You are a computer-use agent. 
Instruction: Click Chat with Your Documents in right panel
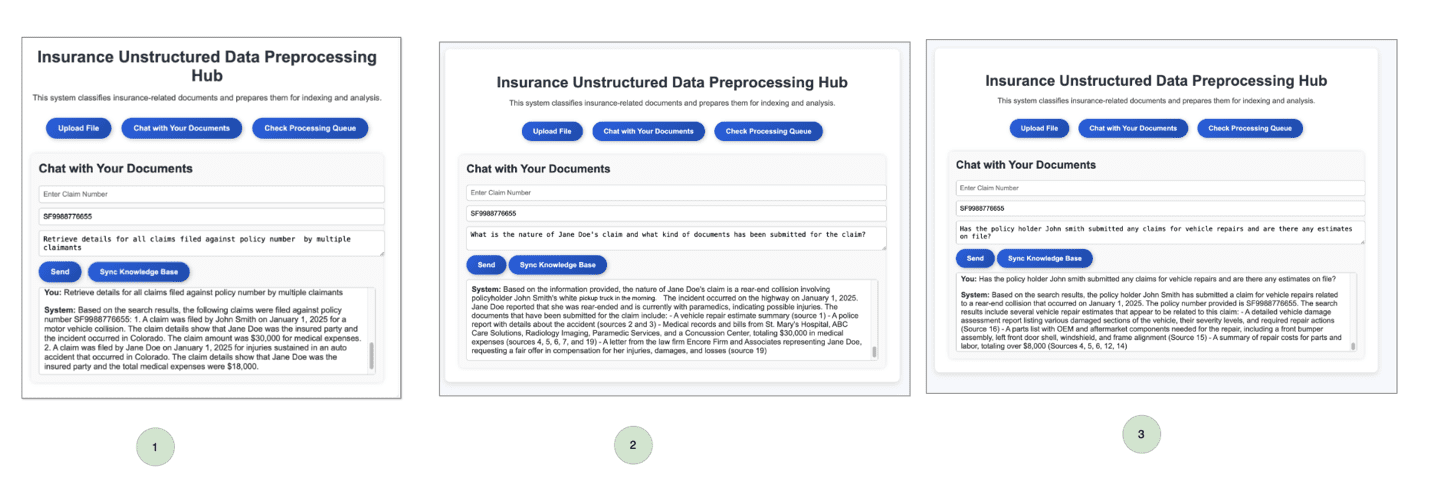tap(1133, 128)
